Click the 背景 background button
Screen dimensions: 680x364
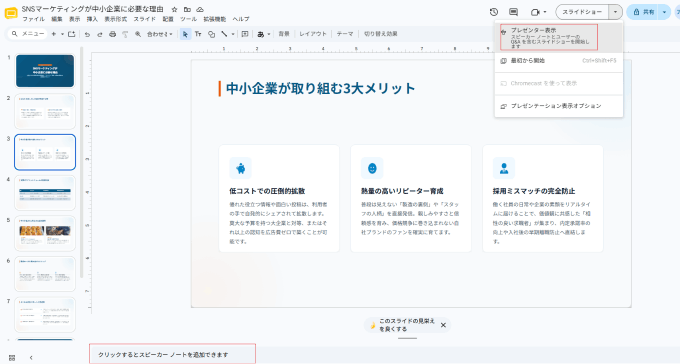point(284,34)
